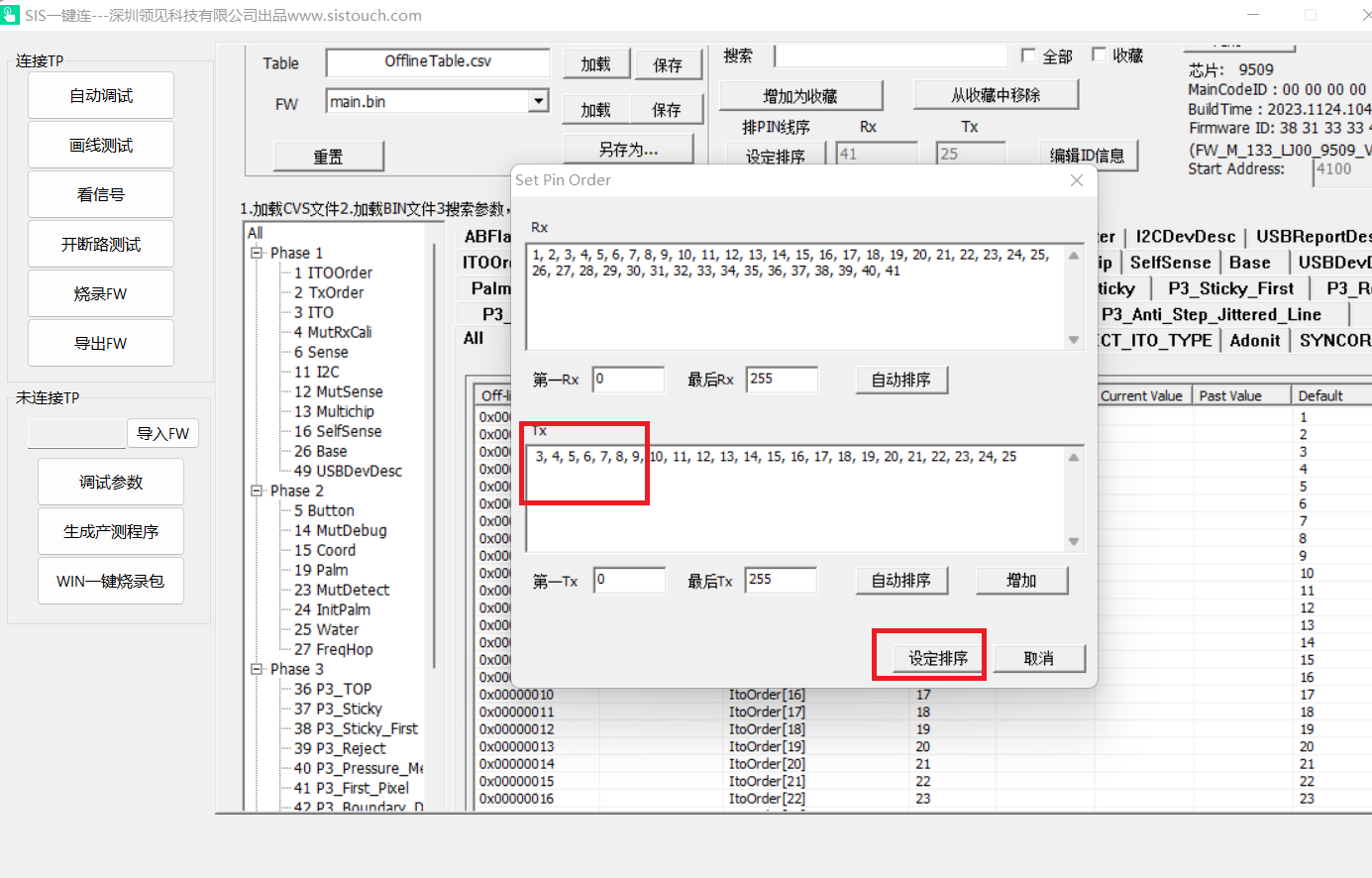Collapse the Phase 1 tree node
This screenshot has width=1372, height=878.
pyautogui.click(x=257, y=253)
